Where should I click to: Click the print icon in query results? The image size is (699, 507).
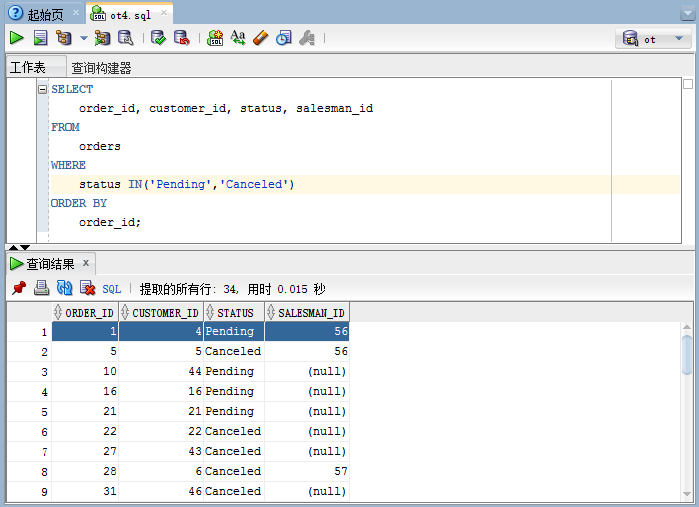pyautogui.click(x=41, y=288)
